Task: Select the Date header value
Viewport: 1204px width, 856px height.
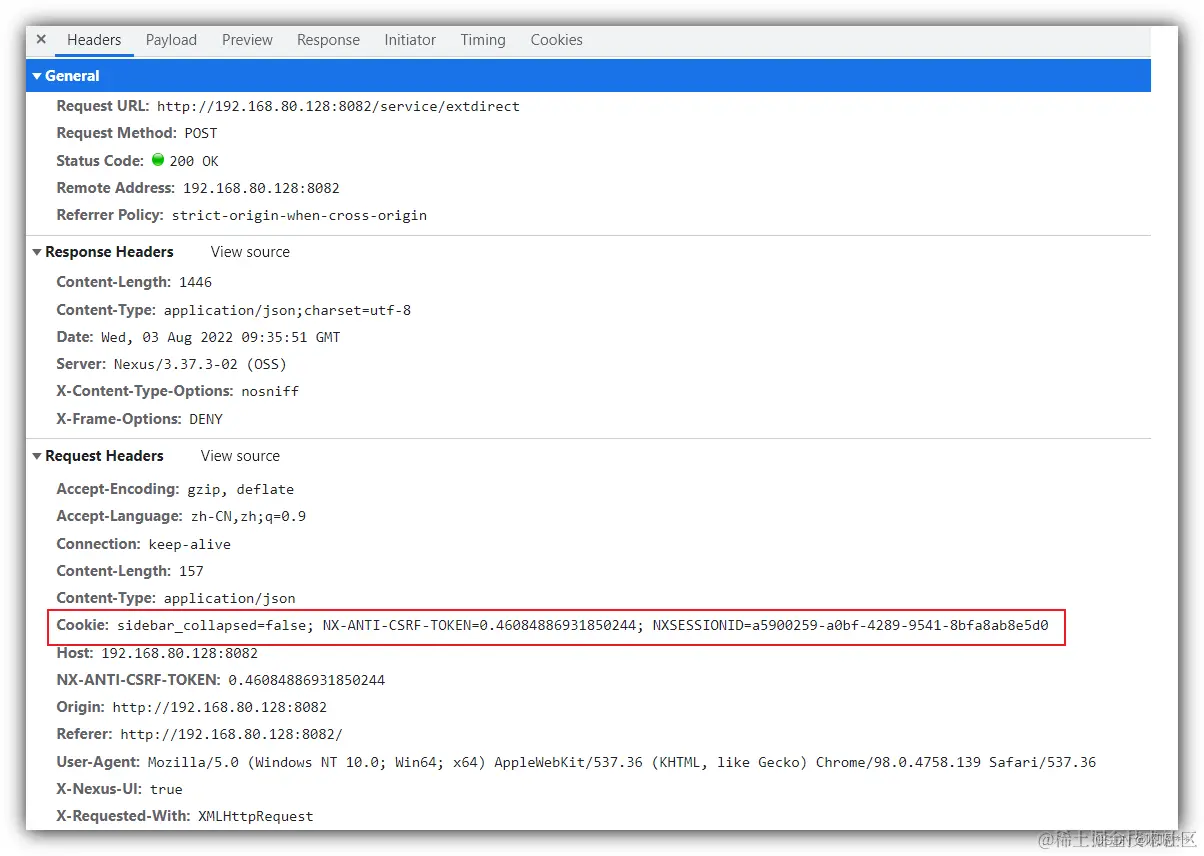Action: tap(220, 337)
